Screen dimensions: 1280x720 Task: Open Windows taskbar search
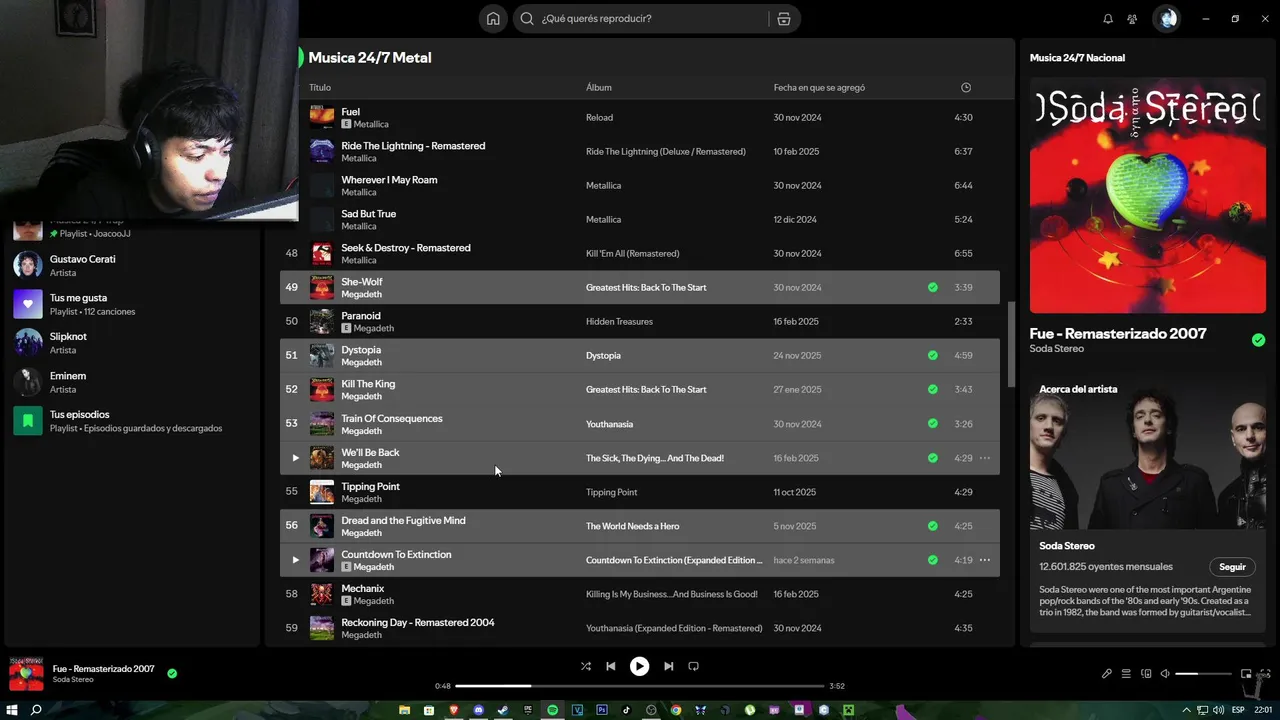pyautogui.click(x=36, y=710)
